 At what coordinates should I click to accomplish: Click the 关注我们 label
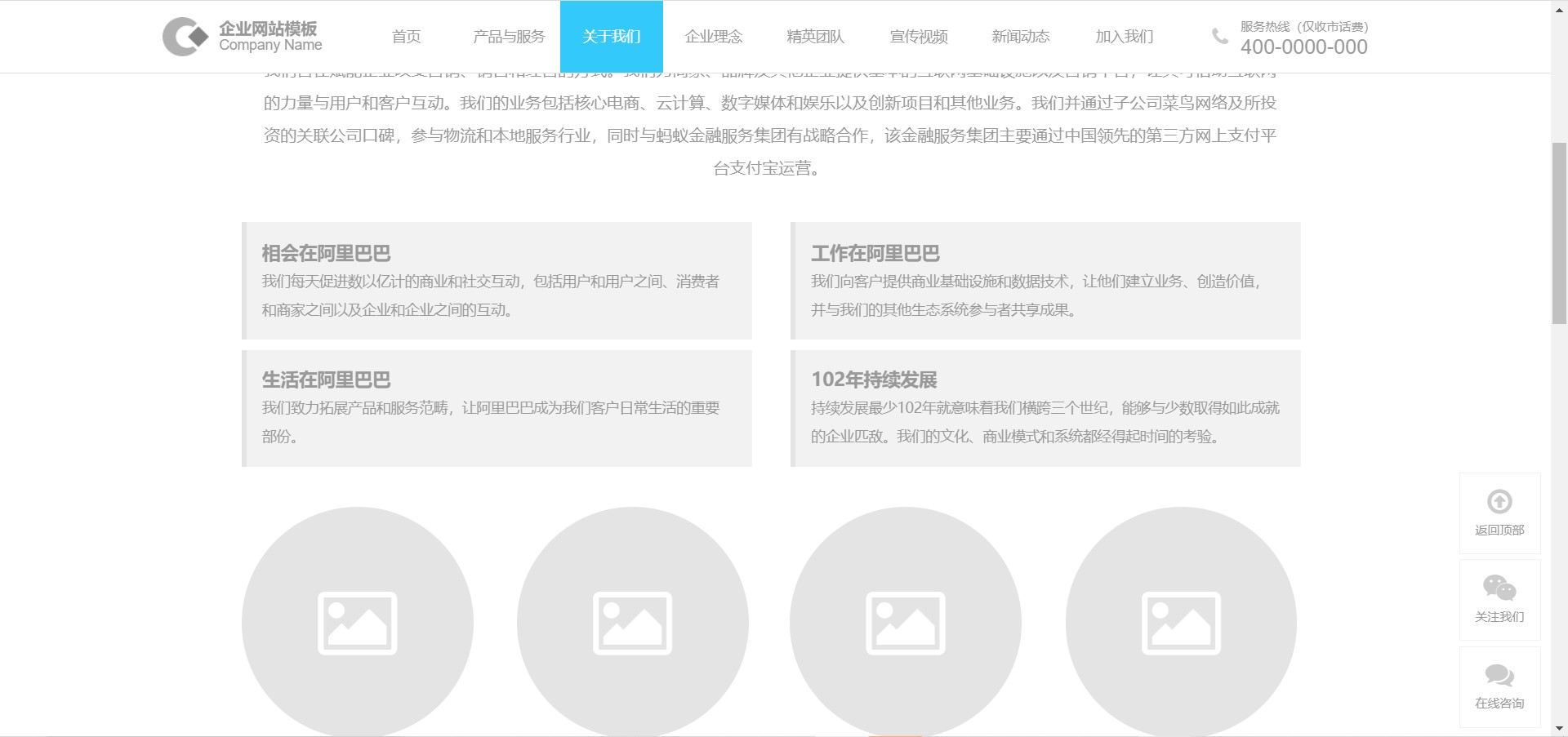click(1499, 617)
